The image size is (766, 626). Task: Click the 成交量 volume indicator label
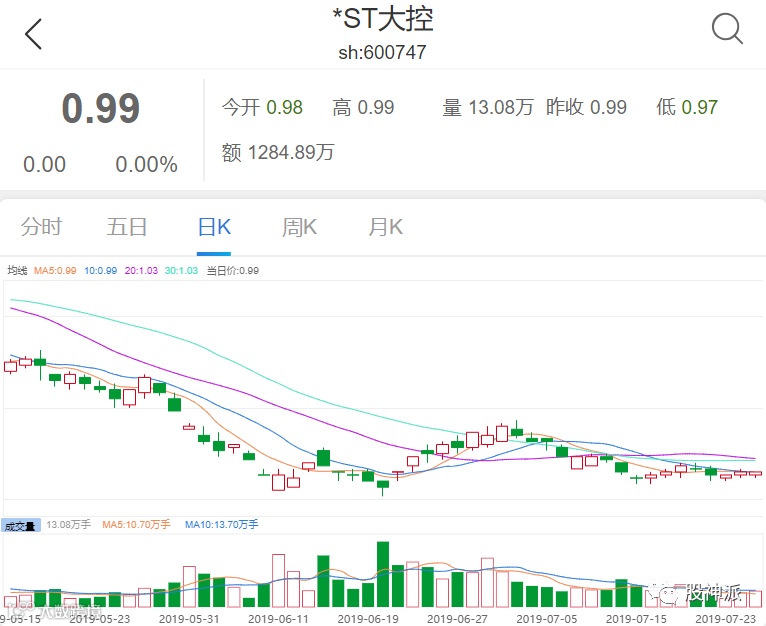(x=21, y=526)
